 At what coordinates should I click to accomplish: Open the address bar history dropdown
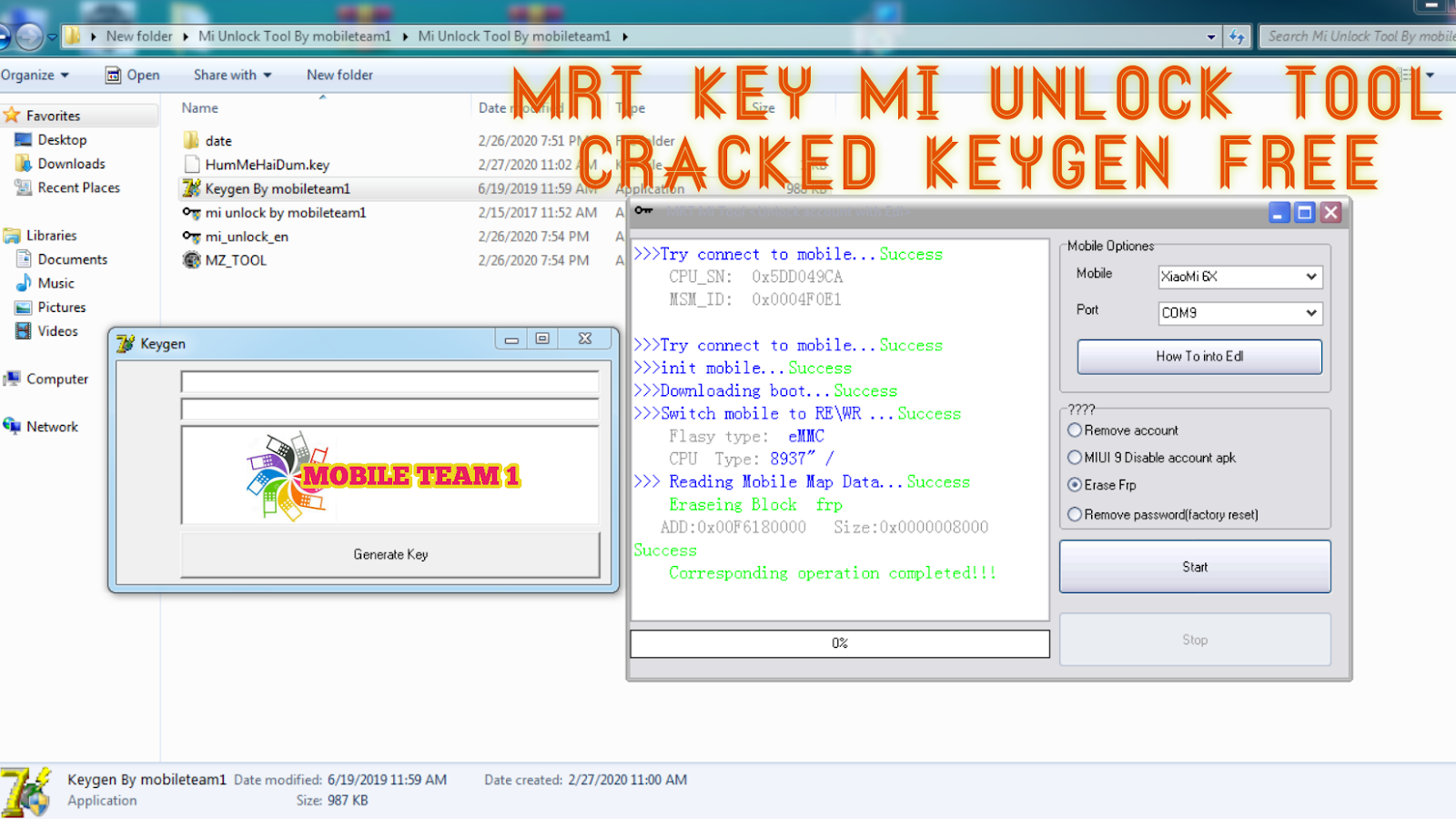[x=1211, y=37]
